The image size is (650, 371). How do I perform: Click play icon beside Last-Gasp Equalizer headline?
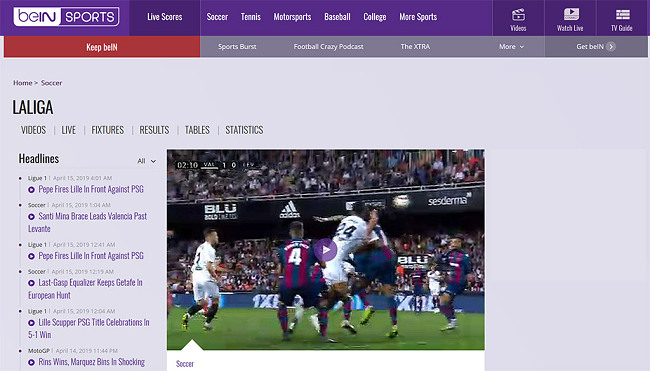click(x=31, y=283)
